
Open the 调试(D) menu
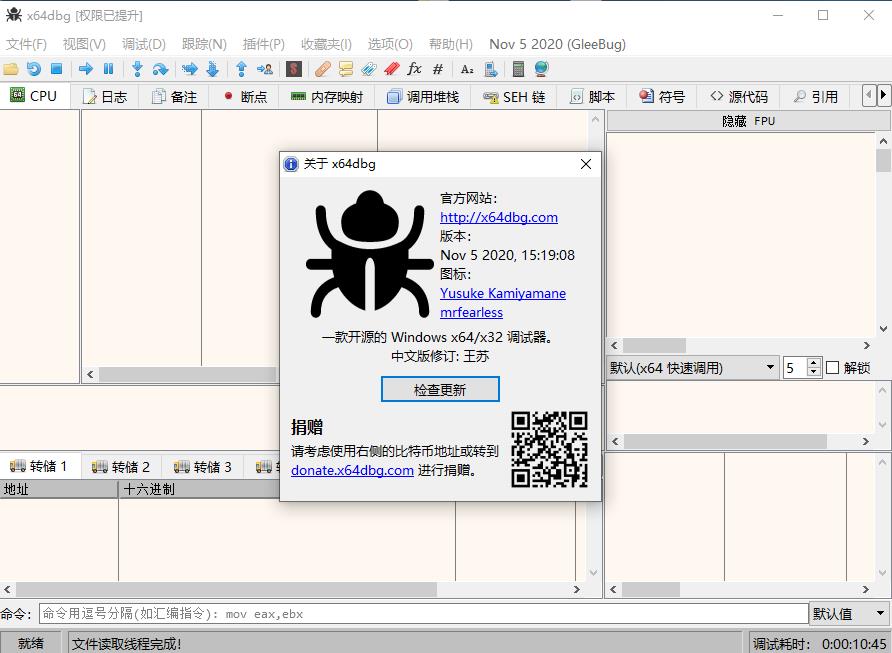143,44
